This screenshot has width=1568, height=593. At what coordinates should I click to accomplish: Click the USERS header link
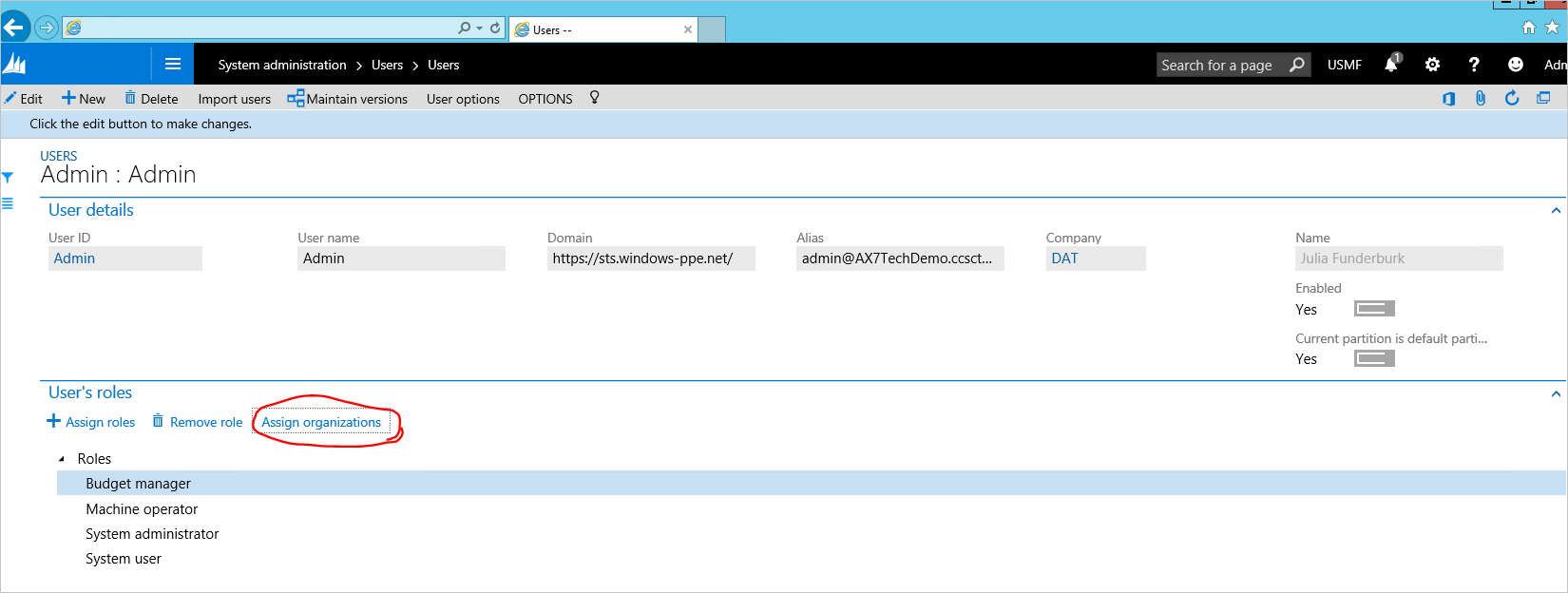tap(59, 156)
